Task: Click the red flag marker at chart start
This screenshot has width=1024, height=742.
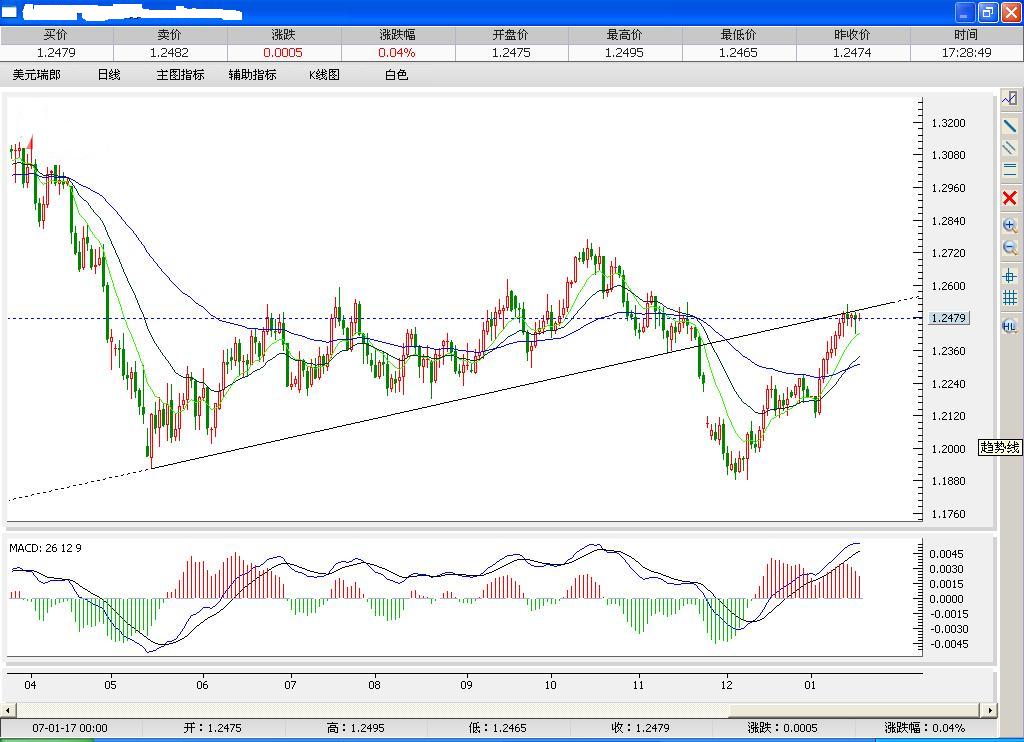Action: coord(30,142)
